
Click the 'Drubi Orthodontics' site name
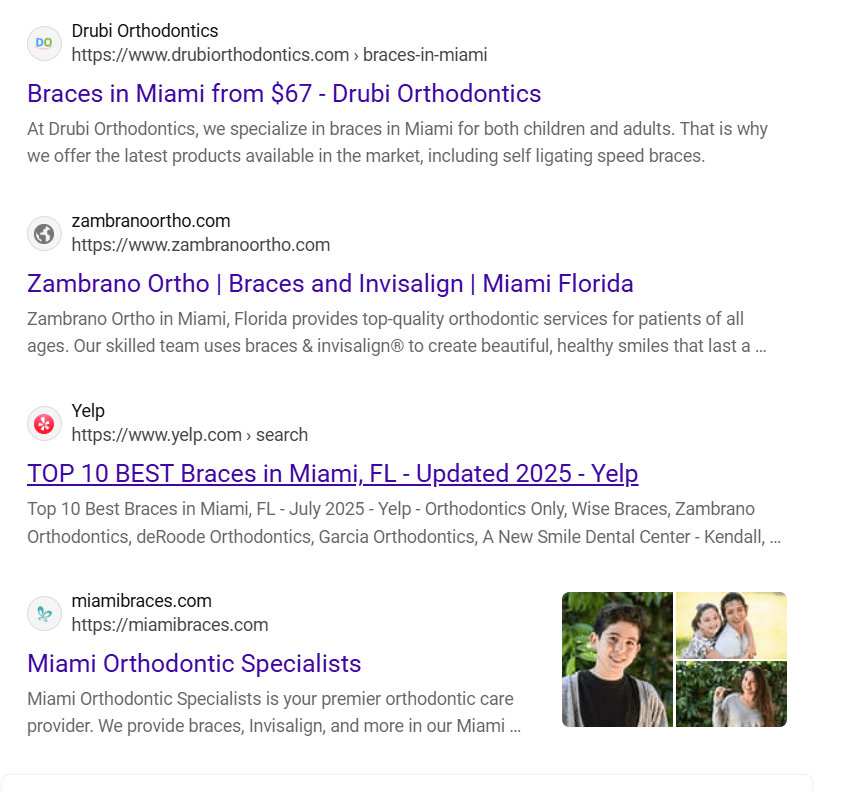pyautogui.click(x=145, y=31)
